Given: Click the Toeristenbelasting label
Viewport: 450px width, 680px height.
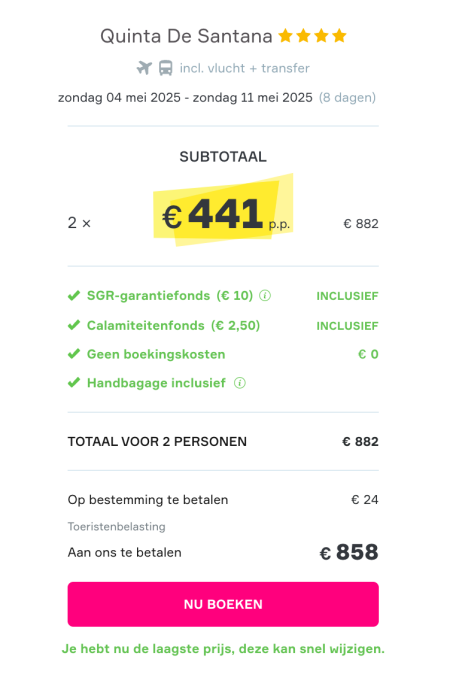Looking at the screenshot, I should [x=117, y=526].
